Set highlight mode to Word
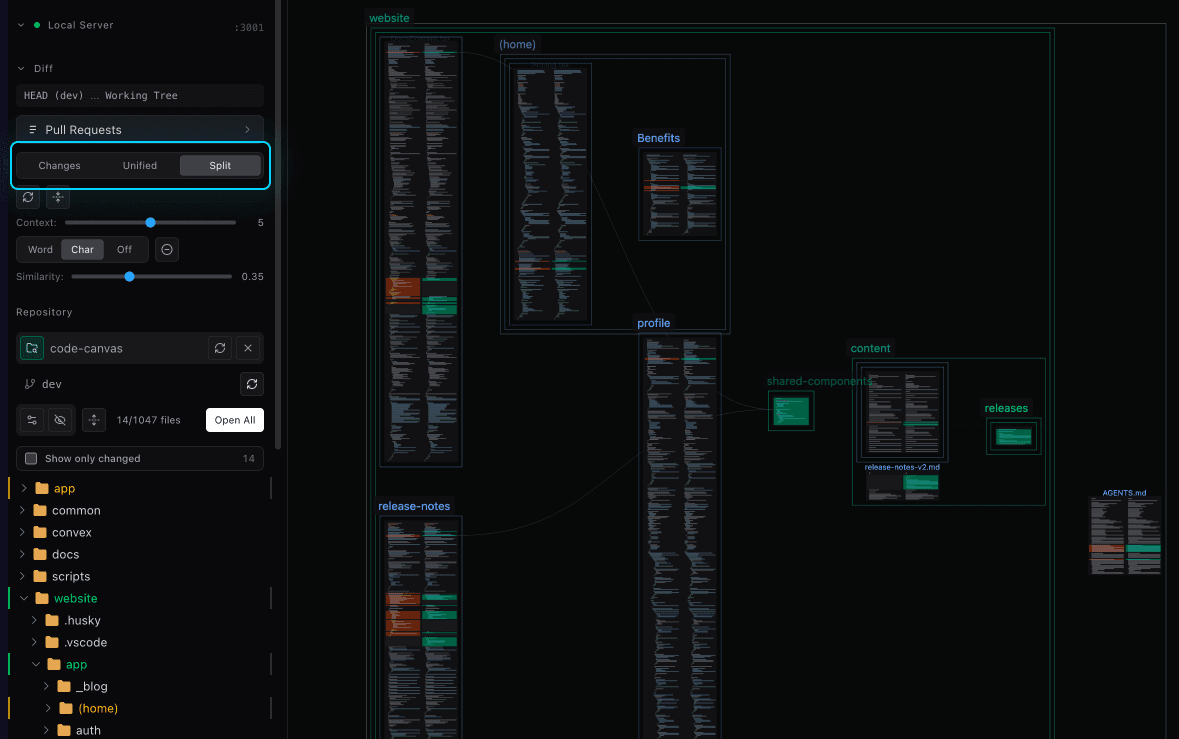 pos(40,249)
